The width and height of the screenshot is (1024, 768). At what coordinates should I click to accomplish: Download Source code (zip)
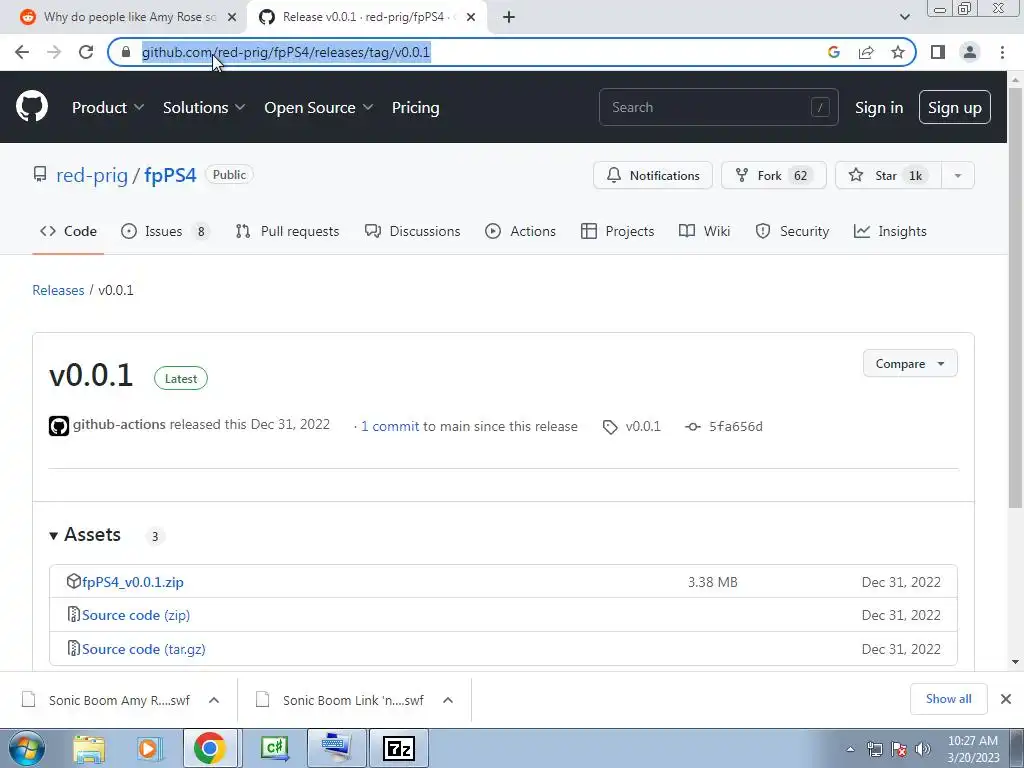click(136, 615)
